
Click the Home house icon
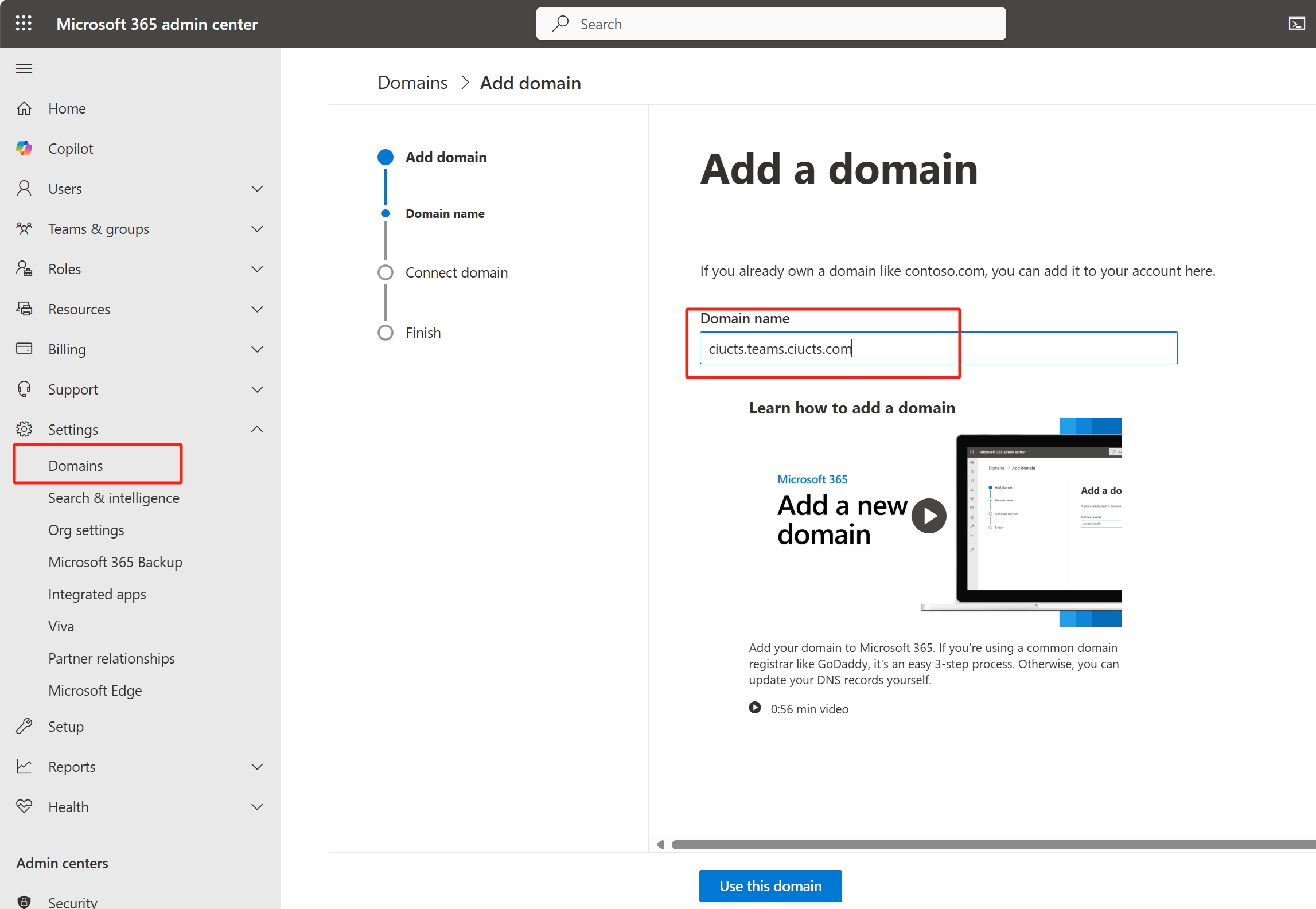24,108
